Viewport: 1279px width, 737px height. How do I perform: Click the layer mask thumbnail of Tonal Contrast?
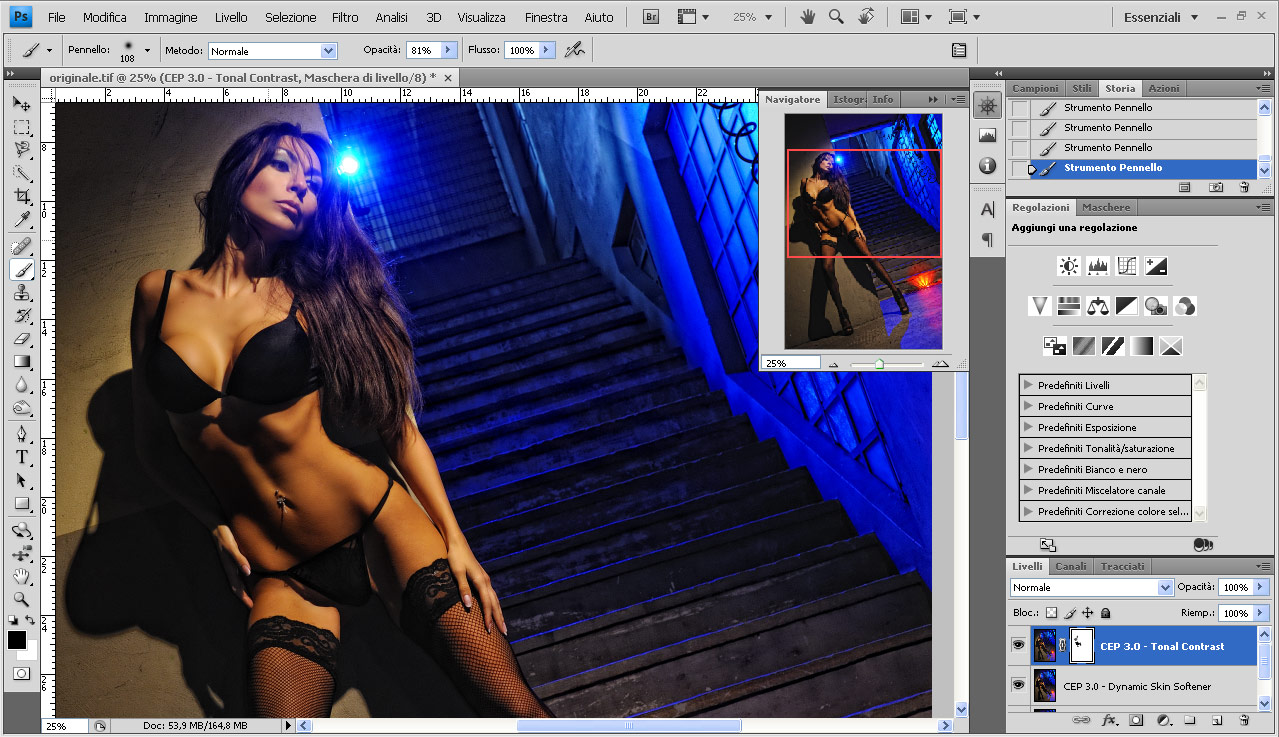1082,646
